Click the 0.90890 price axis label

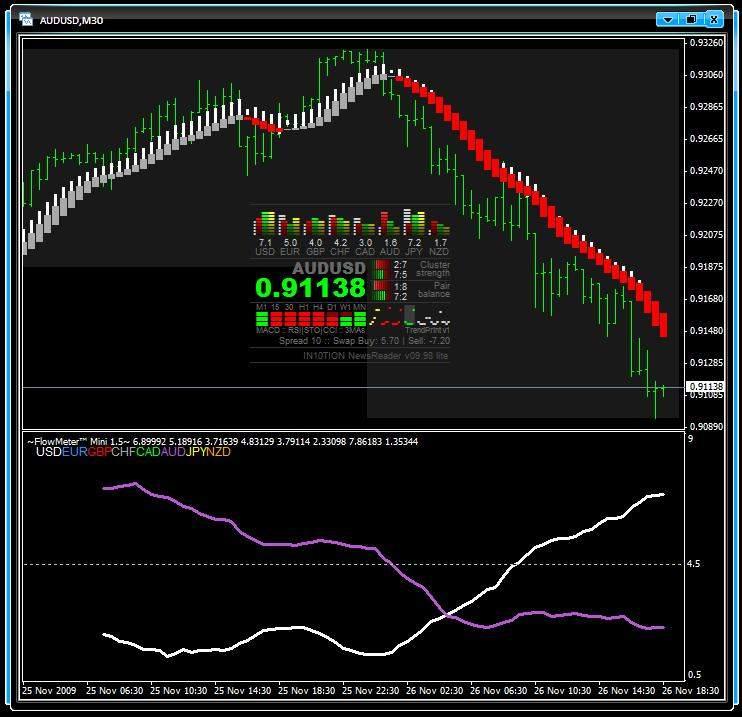tap(706, 426)
